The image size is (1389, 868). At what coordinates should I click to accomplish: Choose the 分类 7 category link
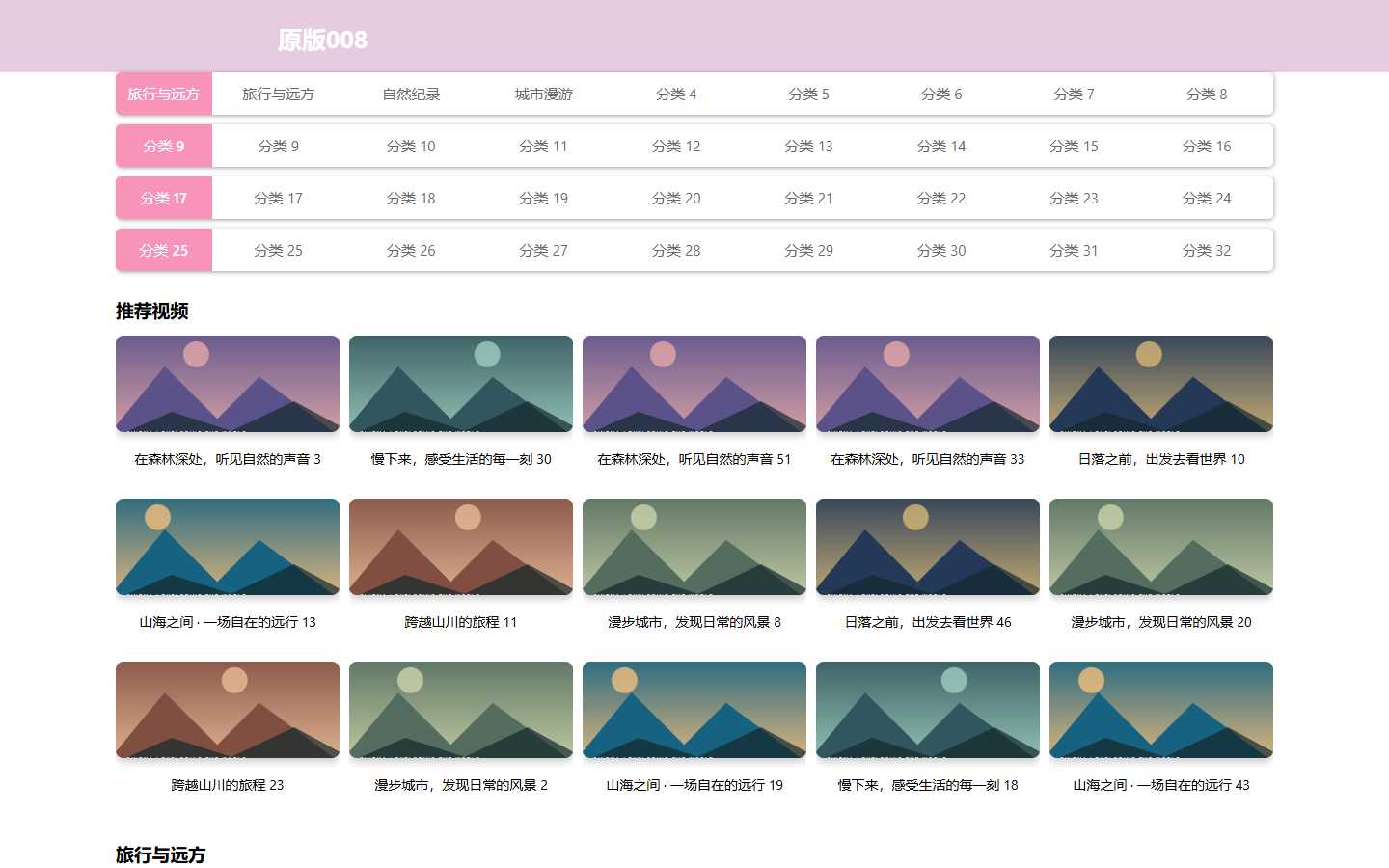[x=1075, y=95]
